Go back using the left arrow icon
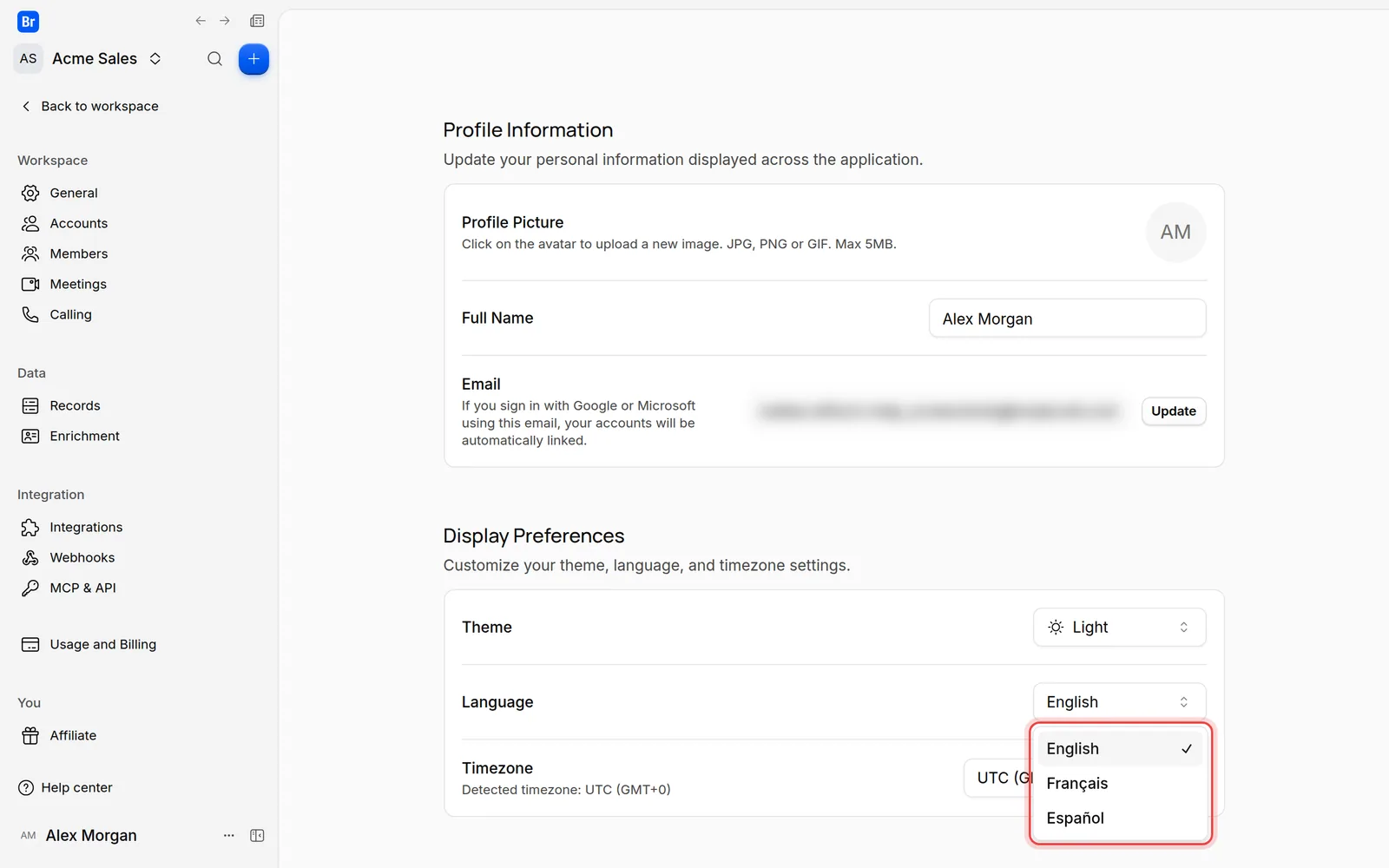Image resolution: width=1389 pixels, height=868 pixels. (201, 21)
